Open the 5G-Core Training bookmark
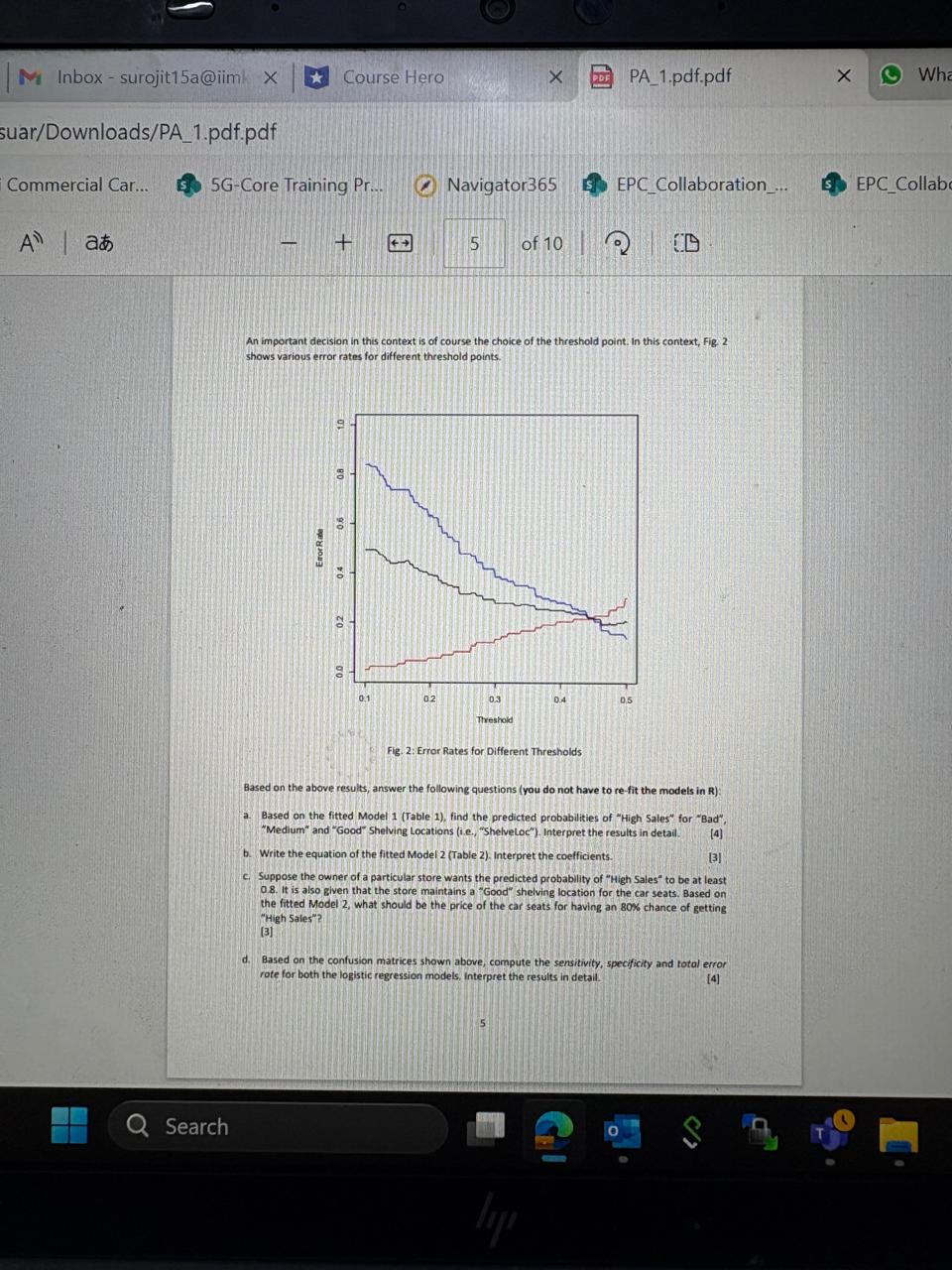952x1270 pixels. (279, 185)
